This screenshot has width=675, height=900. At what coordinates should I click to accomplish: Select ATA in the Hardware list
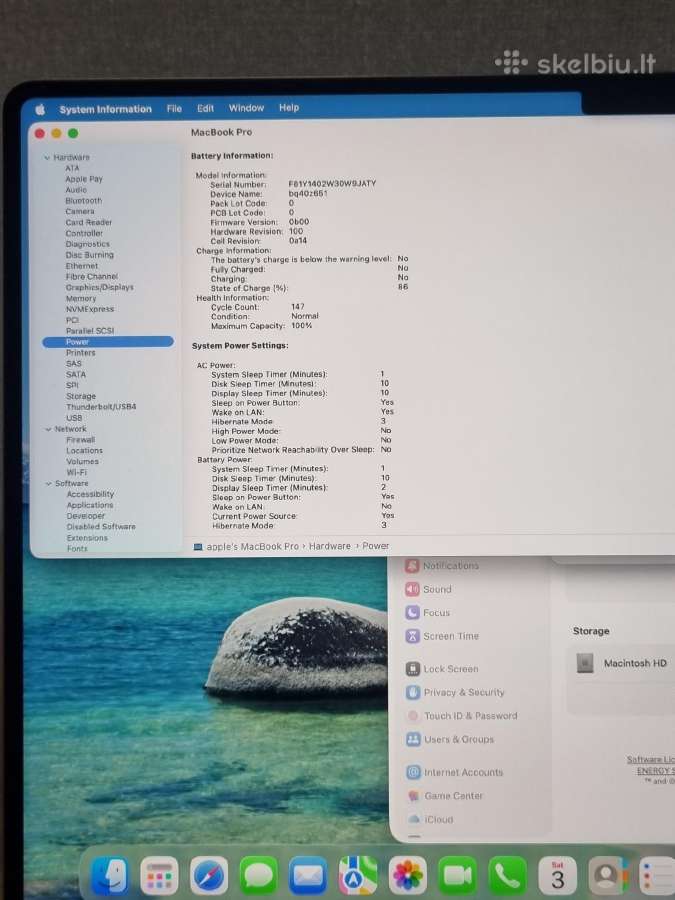(x=72, y=168)
